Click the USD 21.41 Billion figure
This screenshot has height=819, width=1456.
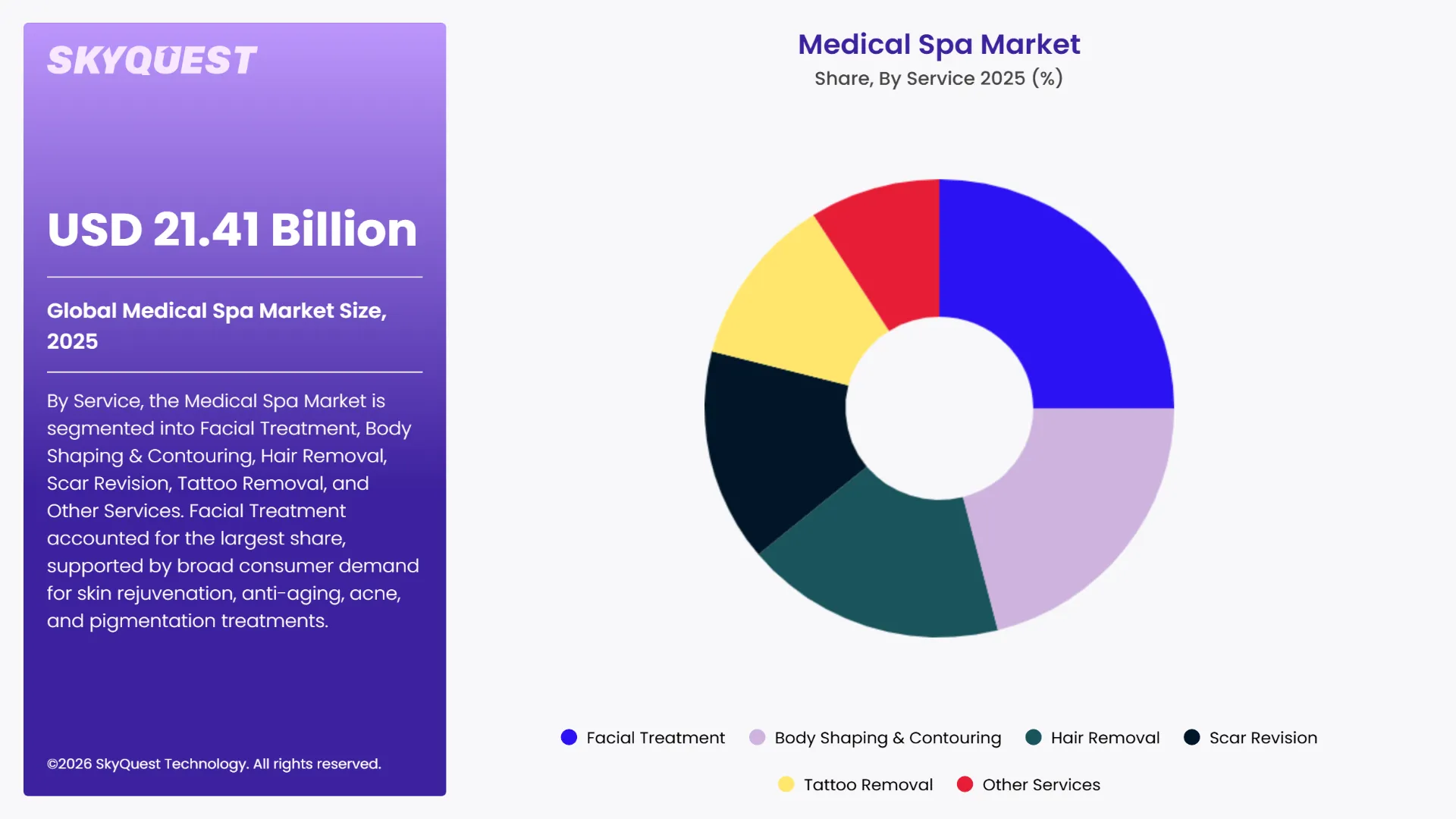click(232, 229)
